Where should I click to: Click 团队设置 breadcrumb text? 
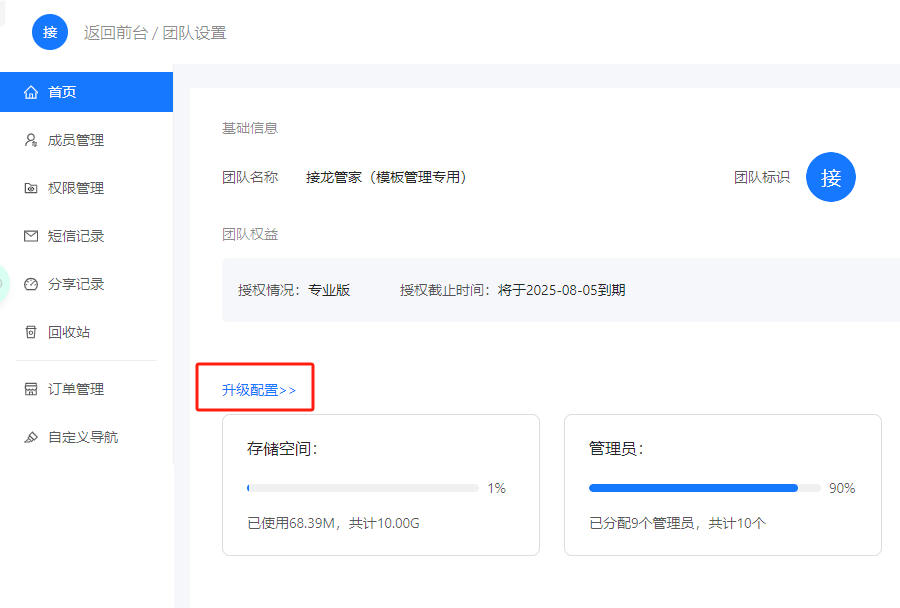195,33
